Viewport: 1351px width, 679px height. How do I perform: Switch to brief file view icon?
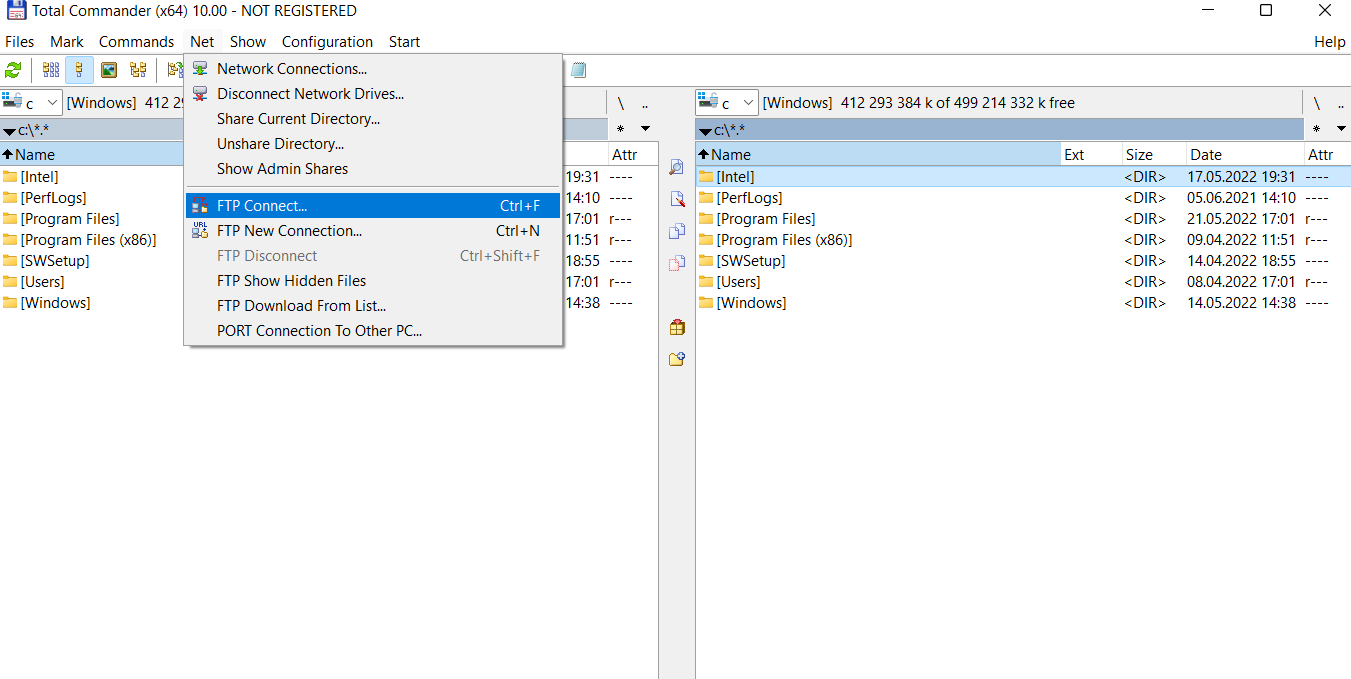[x=50, y=70]
